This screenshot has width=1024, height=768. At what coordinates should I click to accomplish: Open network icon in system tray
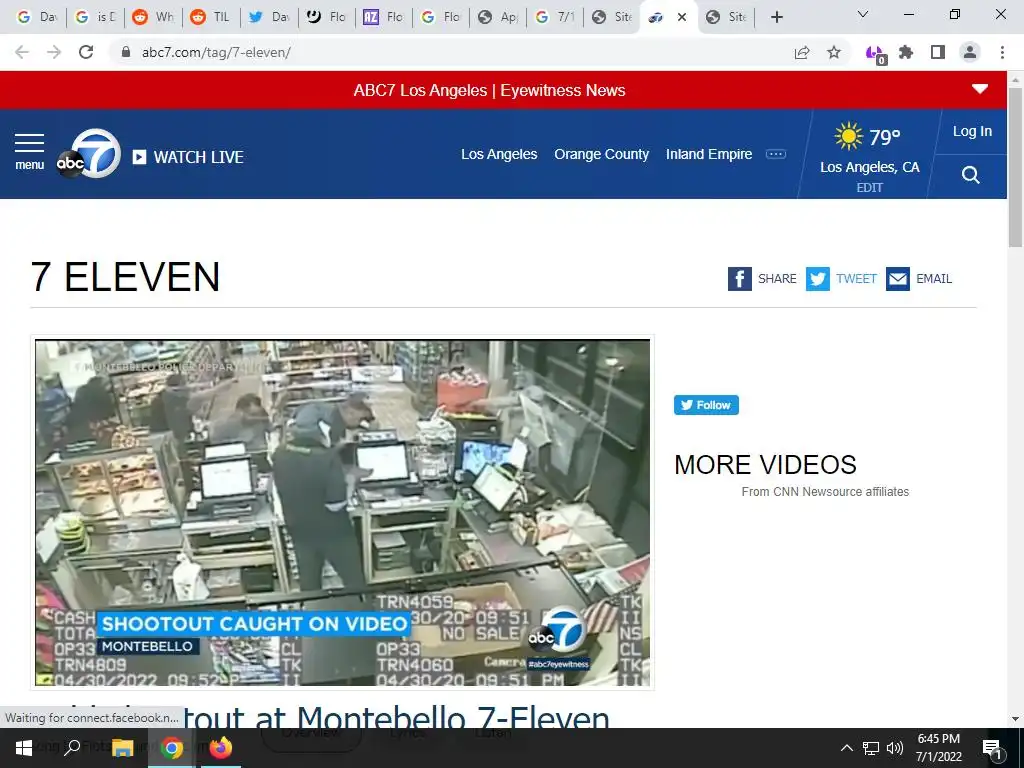coord(871,748)
